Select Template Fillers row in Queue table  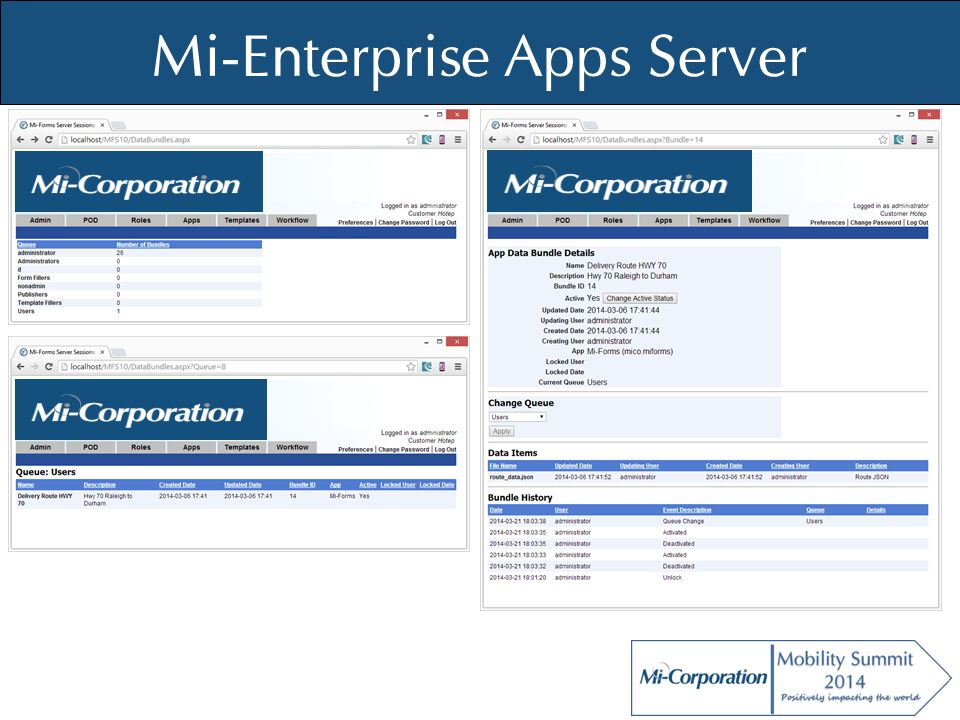[140, 303]
